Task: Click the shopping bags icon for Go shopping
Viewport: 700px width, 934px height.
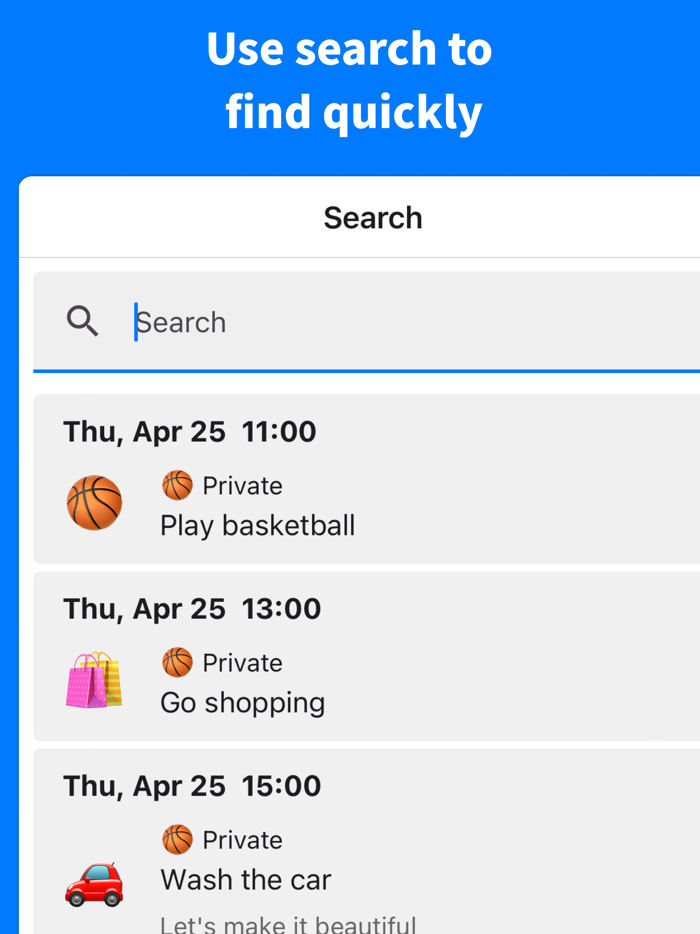Action: coord(94,680)
